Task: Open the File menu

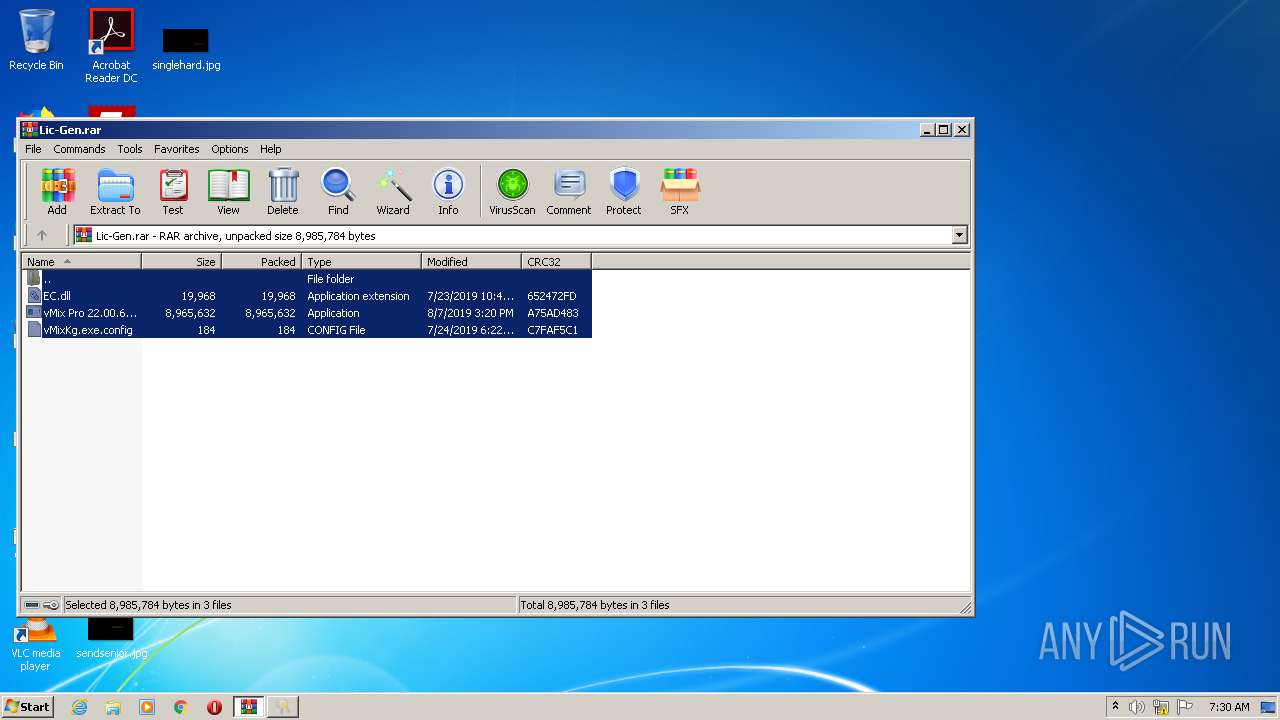Action: coord(33,149)
